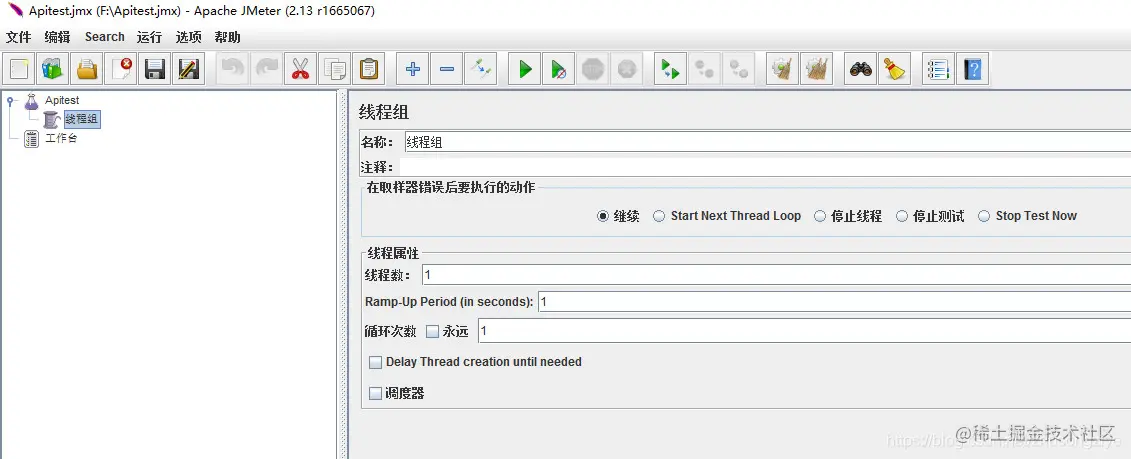The image size is (1131, 459).
Task: Select 线程组 node in the tree
Action: pos(82,119)
